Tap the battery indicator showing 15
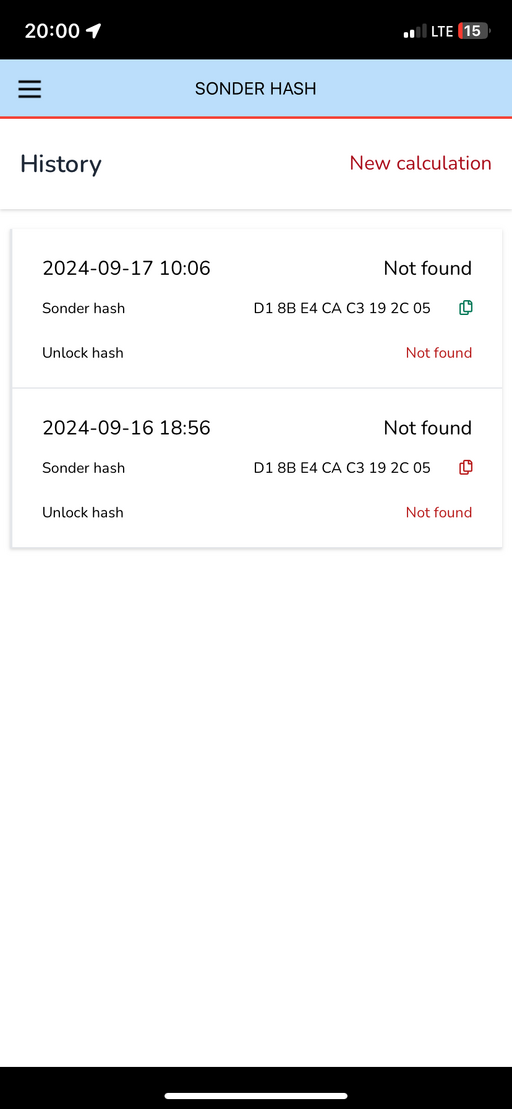 473,30
